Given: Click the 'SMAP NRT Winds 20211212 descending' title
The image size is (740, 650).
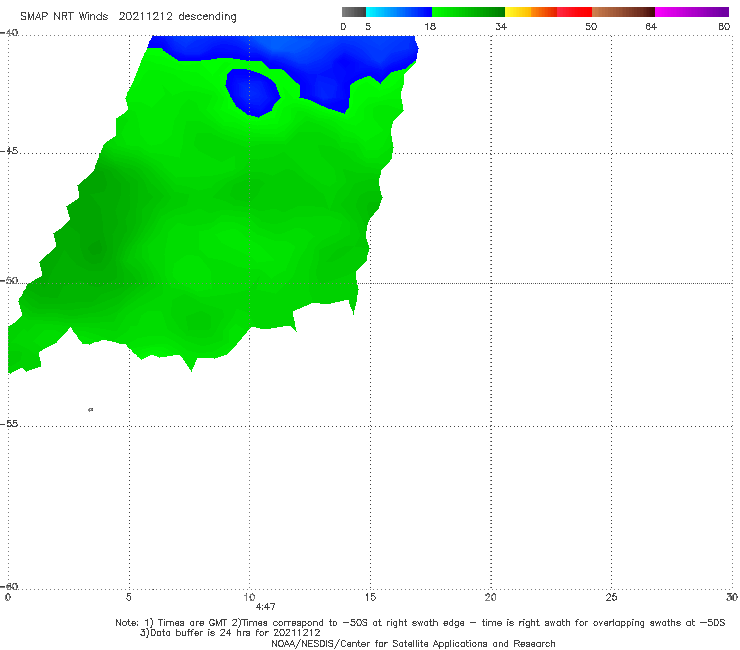Looking at the screenshot, I should [x=128, y=16].
